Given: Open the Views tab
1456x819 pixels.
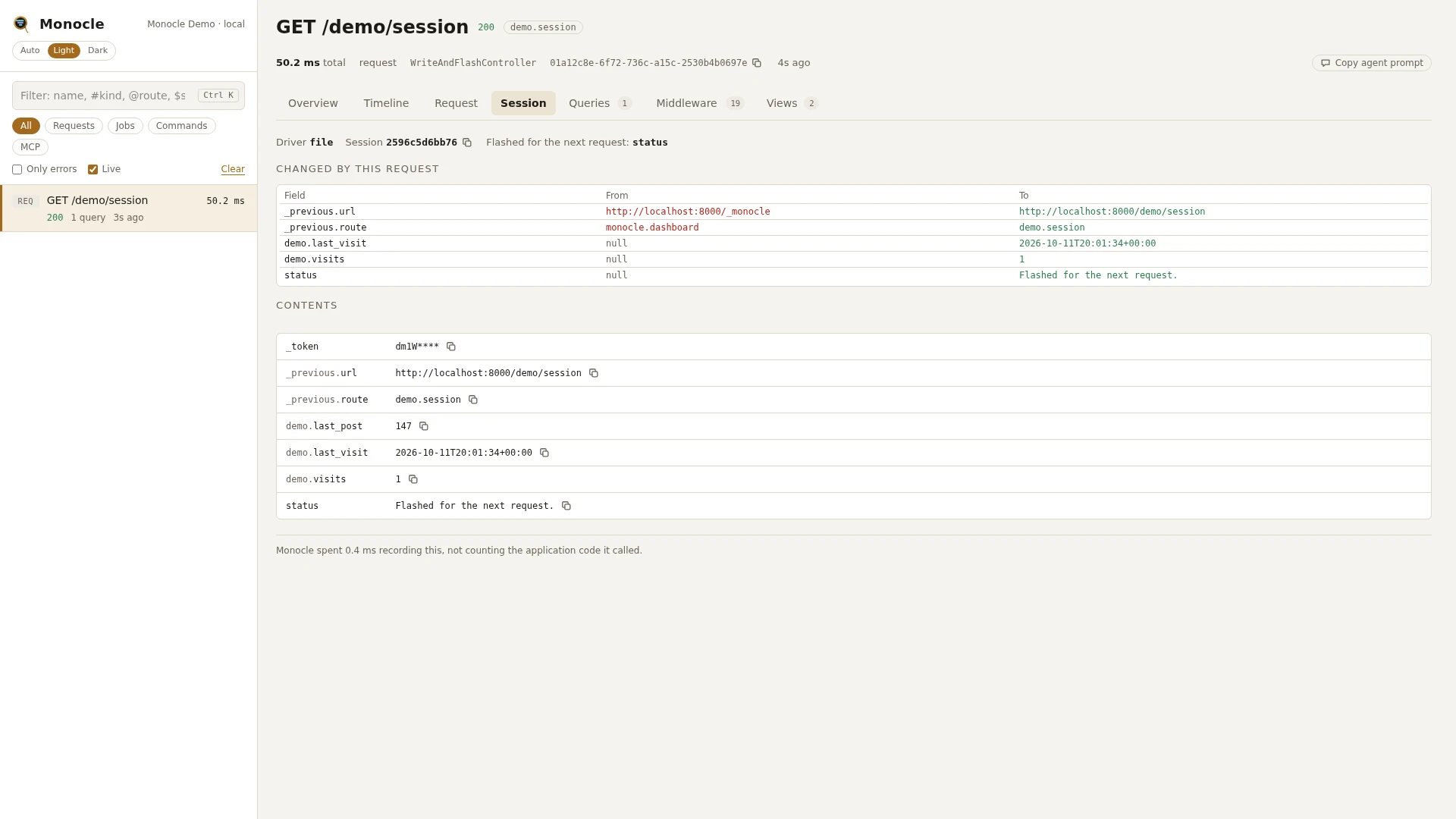Looking at the screenshot, I should pyautogui.click(x=792, y=103).
